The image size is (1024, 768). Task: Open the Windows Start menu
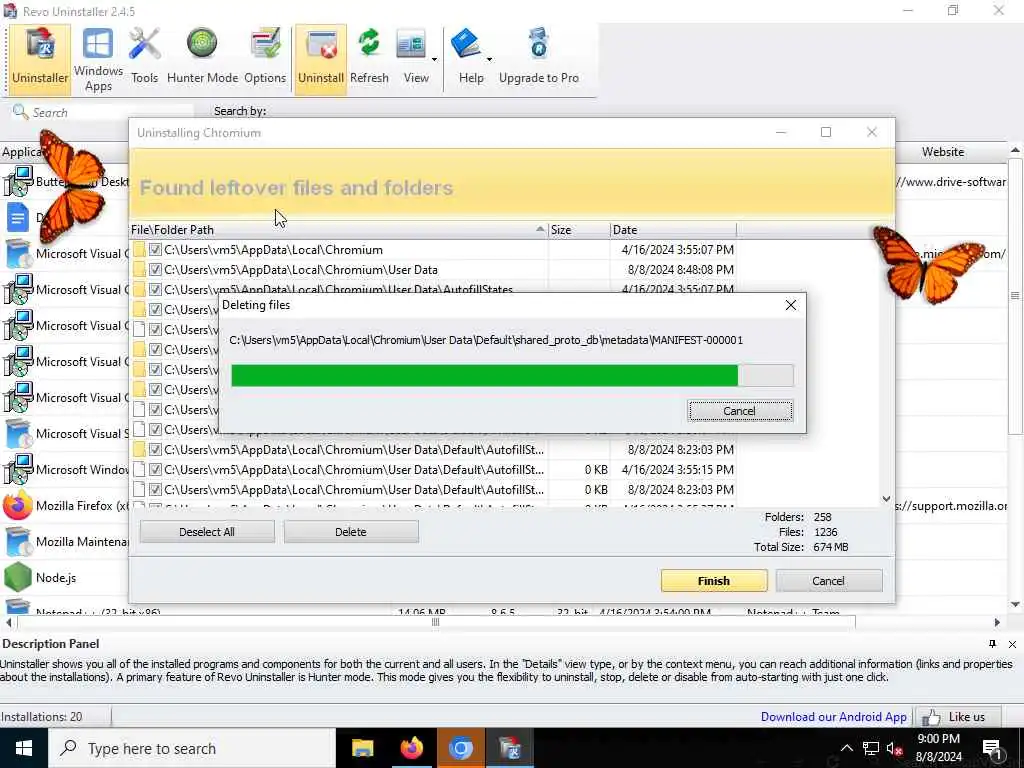[x=24, y=748]
